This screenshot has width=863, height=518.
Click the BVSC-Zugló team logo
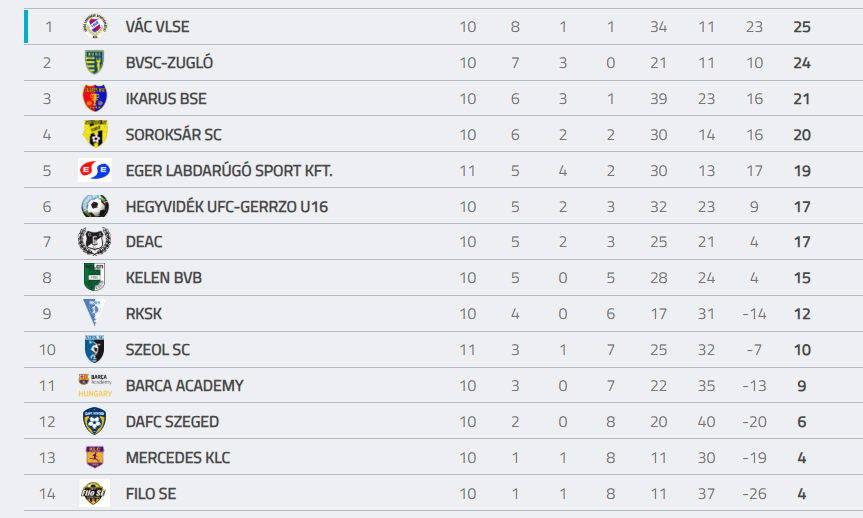[x=94, y=63]
